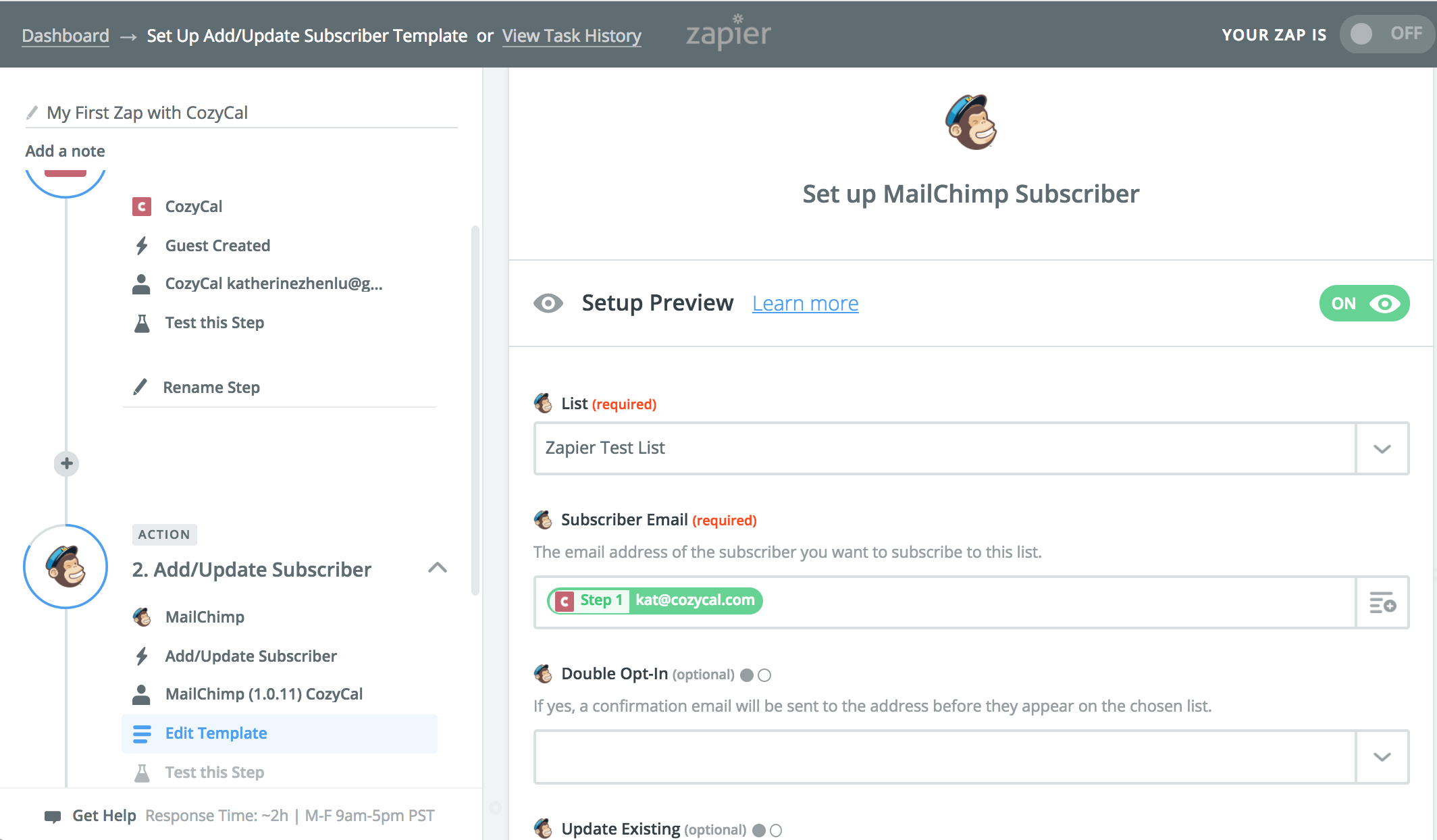Click the insert field icon in Subscriber Email
This screenshot has height=840, width=1437.
[1382, 602]
